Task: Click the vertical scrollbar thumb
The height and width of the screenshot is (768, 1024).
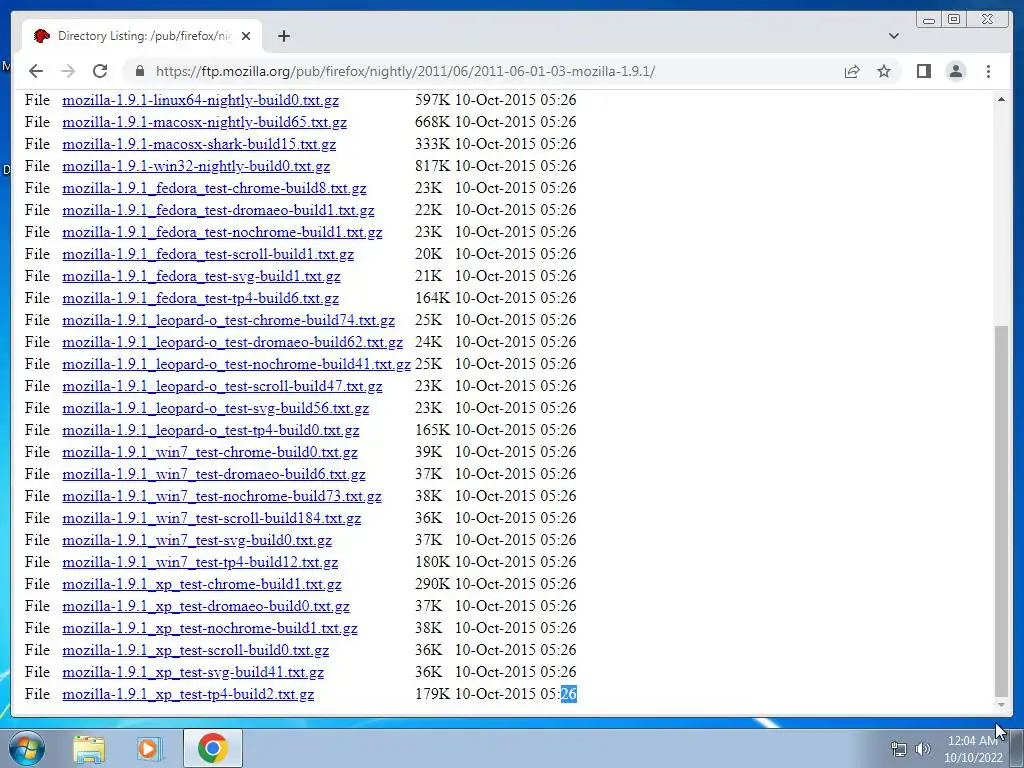Action: pyautogui.click(x=1001, y=509)
